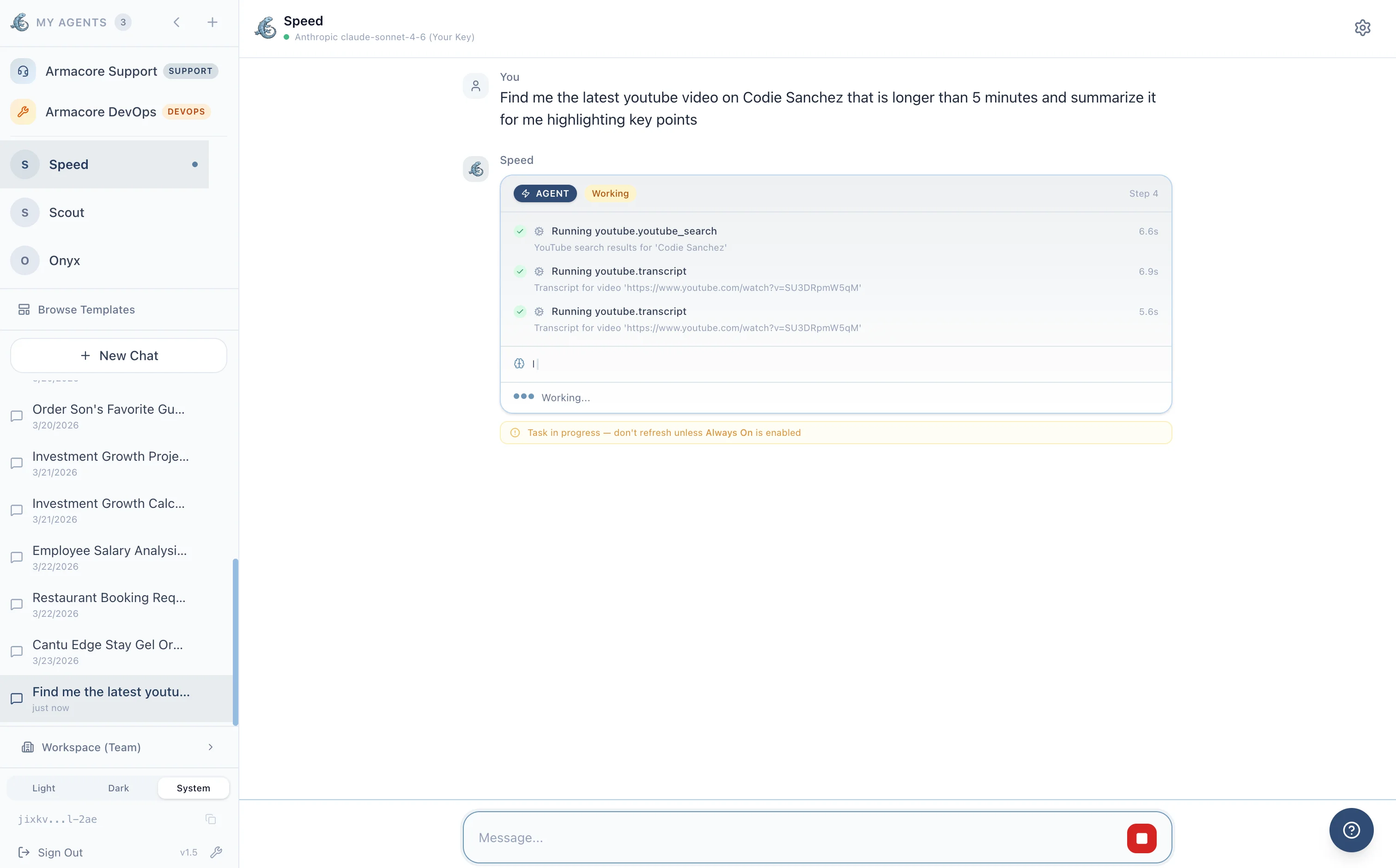1396x868 pixels.
Task: Start a New Chat
Action: pos(118,355)
